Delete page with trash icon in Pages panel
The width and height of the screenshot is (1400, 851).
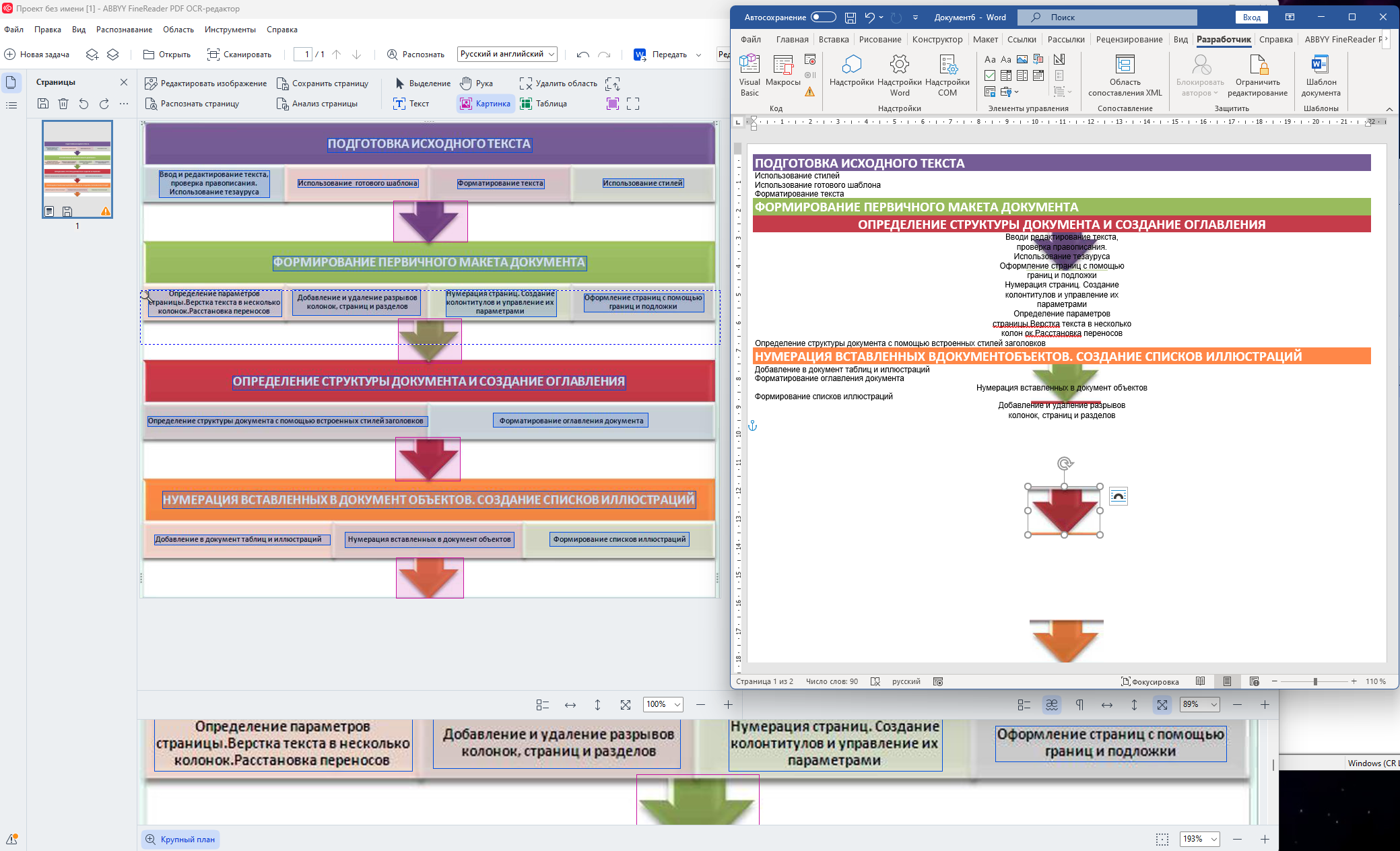[63, 104]
